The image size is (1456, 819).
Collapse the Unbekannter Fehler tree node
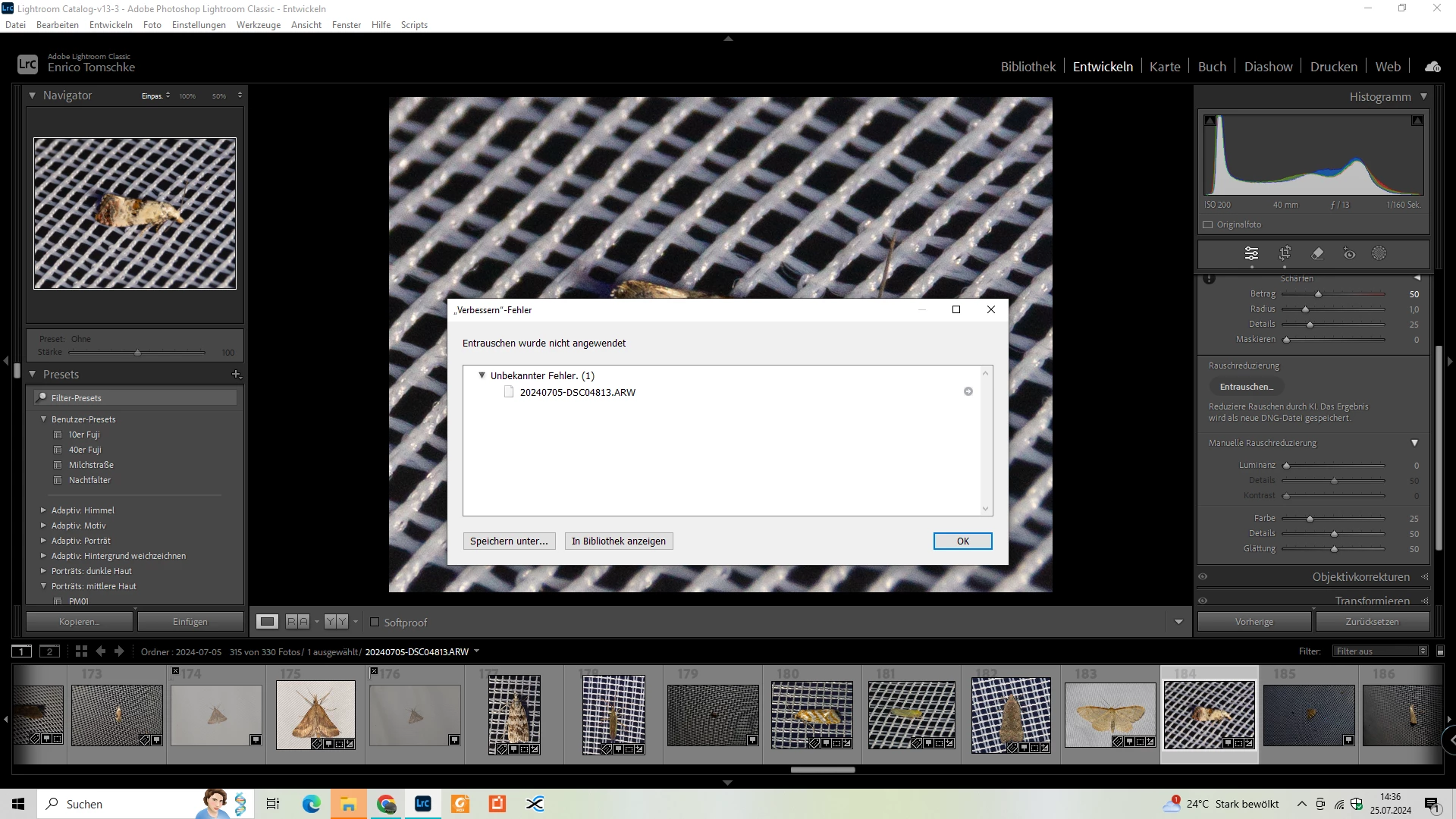coord(482,375)
